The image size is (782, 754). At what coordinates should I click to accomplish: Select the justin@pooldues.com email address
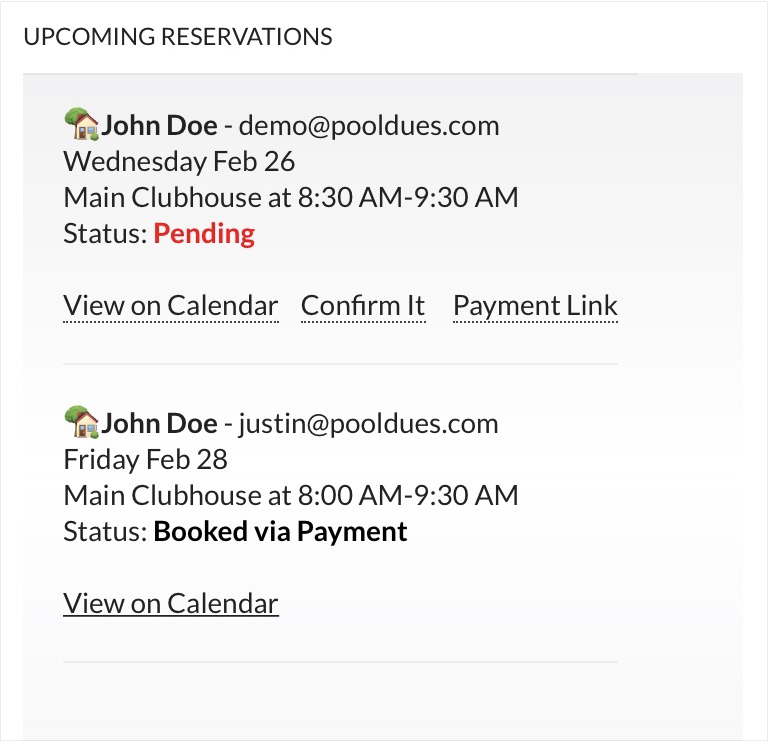tap(368, 423)
